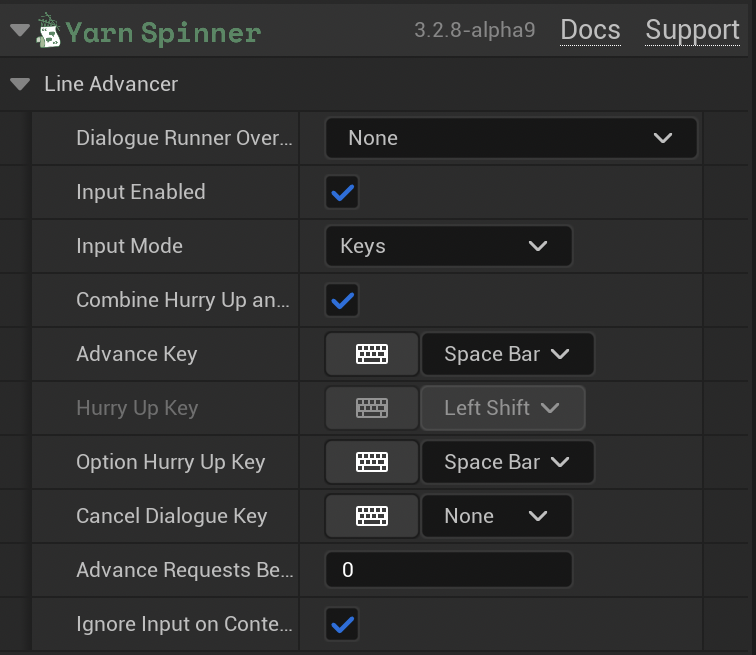This screenshot has width=756, height=655.
Task: Click the Yarn Spinner logo icon
Action: (x=48, y=31)
